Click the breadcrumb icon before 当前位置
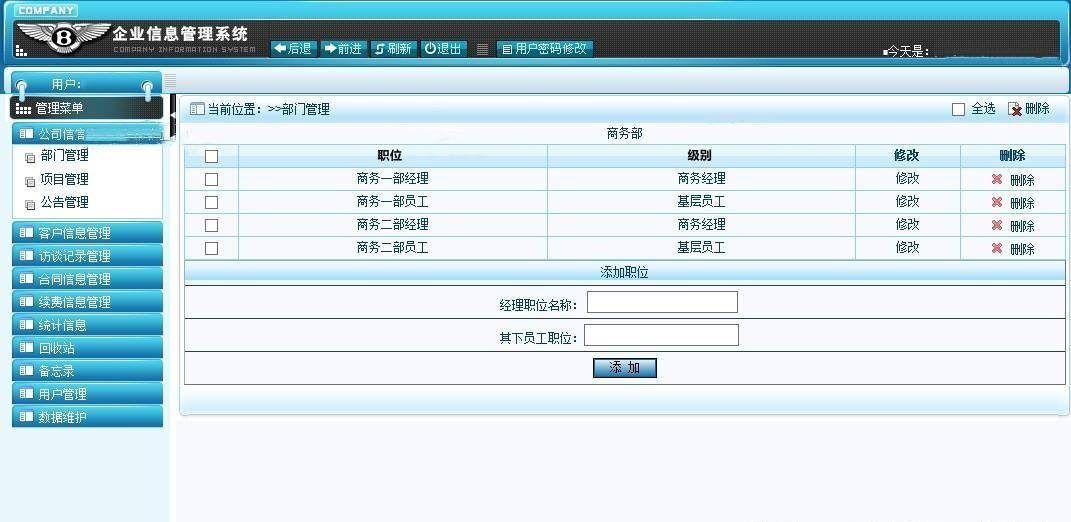Image resolution: width=1071 pixels, height=522 pixels. click(197, 109)
